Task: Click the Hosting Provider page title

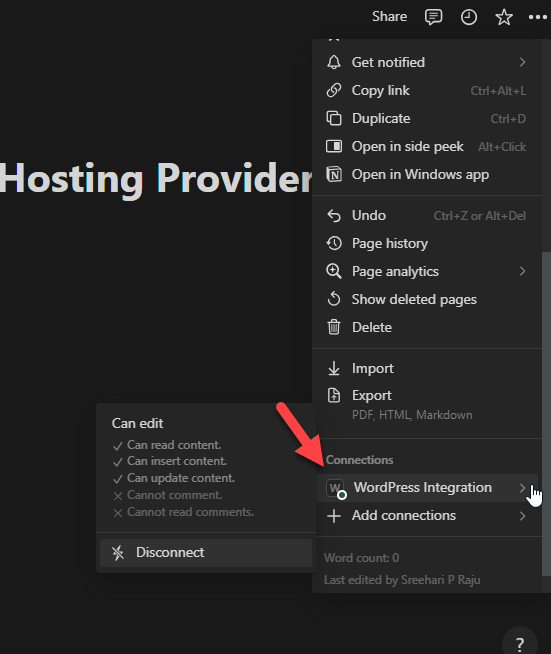Action: [156, 179]
